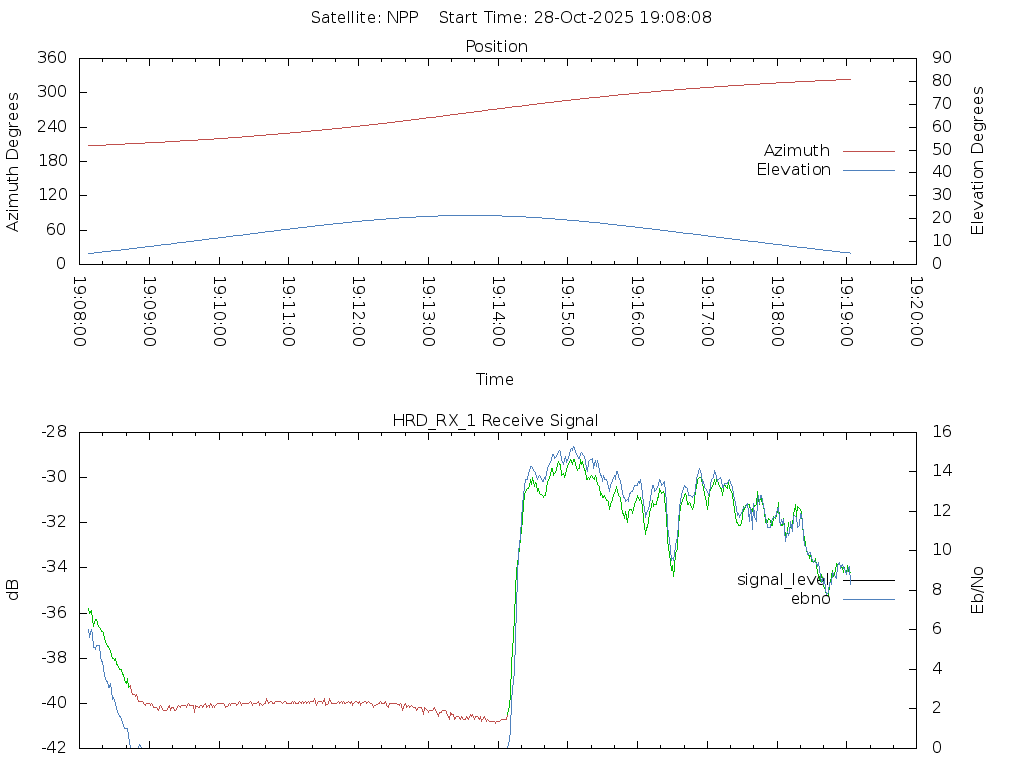Click the 'Time' x-axis label
The height and width of the screenshot is (768, 1024).
pyautogui.click(x=494, y=380)
